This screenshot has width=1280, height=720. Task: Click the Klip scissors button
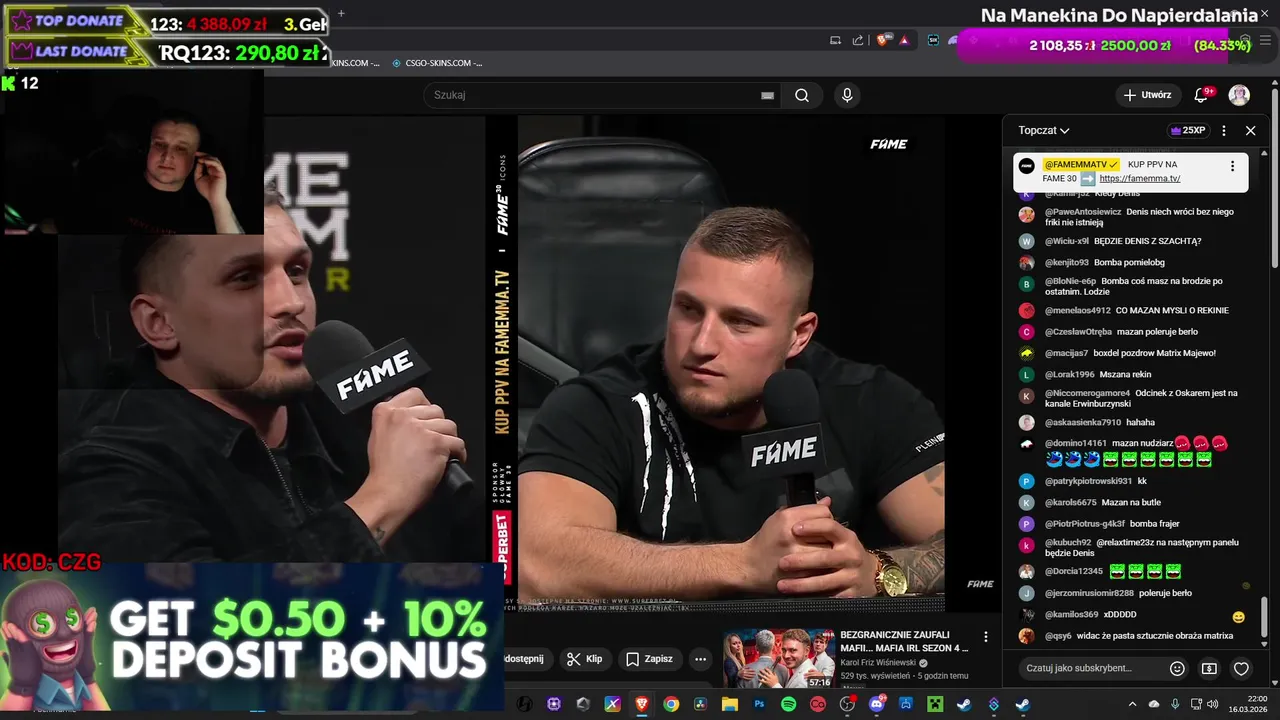pos(584,659)
